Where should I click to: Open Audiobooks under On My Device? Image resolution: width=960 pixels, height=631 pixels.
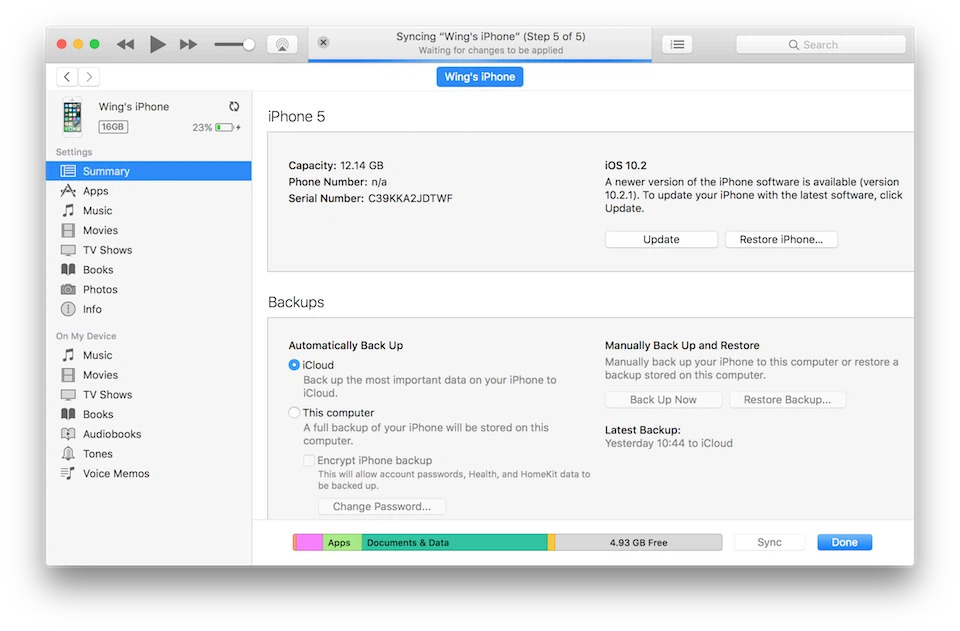point(149,434)
